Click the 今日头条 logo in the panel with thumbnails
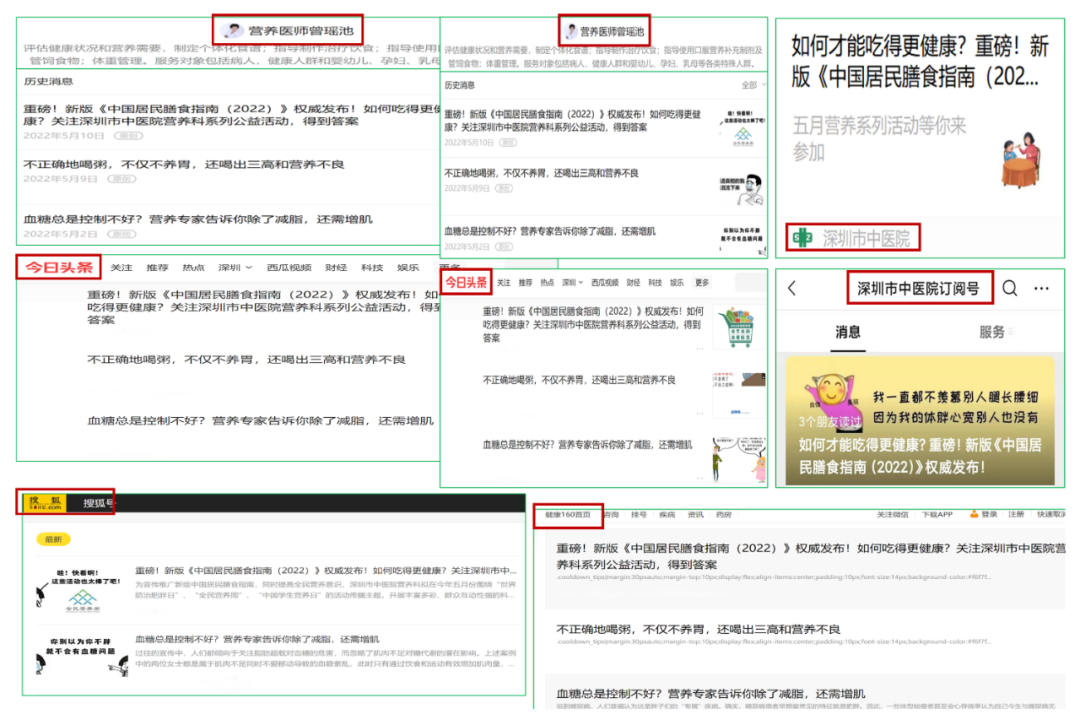This screenshot has width=1080, height=720. click(x=466, y=282)
